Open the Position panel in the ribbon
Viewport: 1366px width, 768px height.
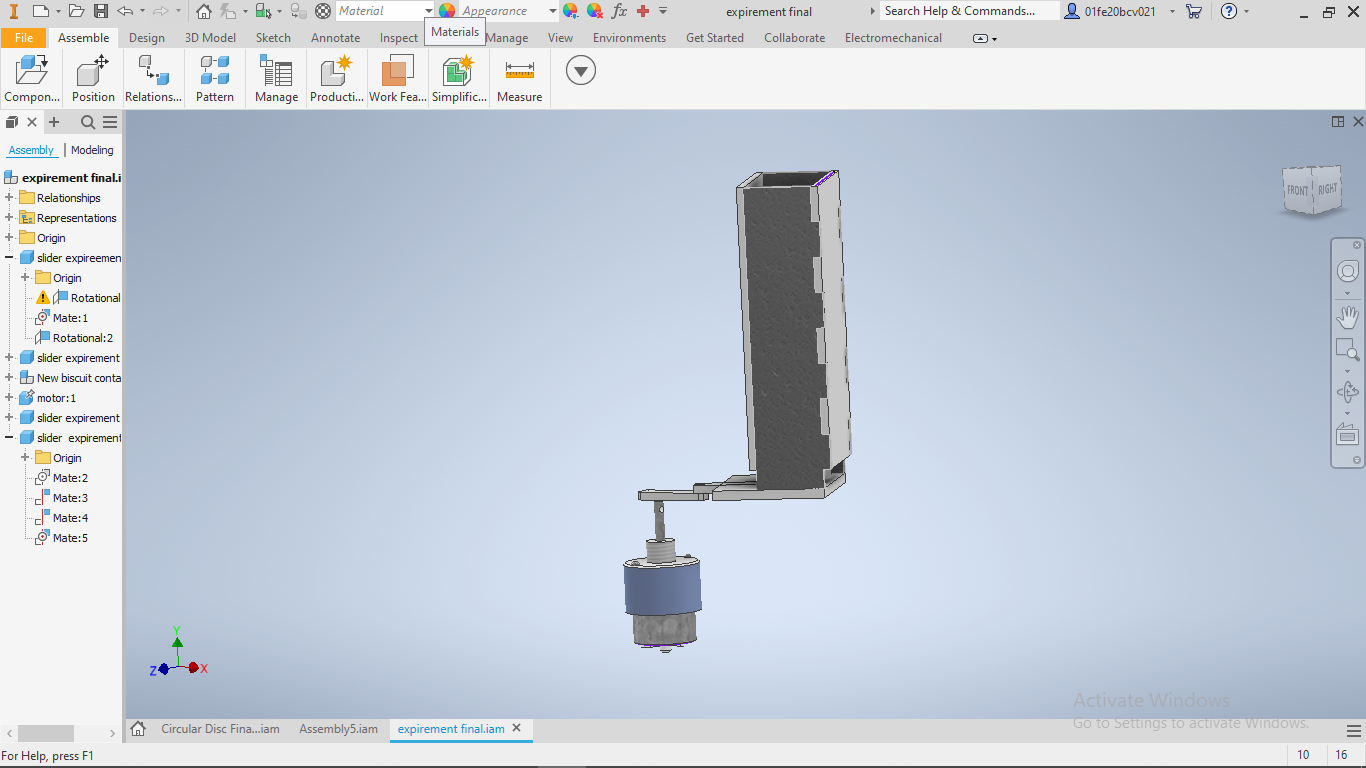[93, 79]
